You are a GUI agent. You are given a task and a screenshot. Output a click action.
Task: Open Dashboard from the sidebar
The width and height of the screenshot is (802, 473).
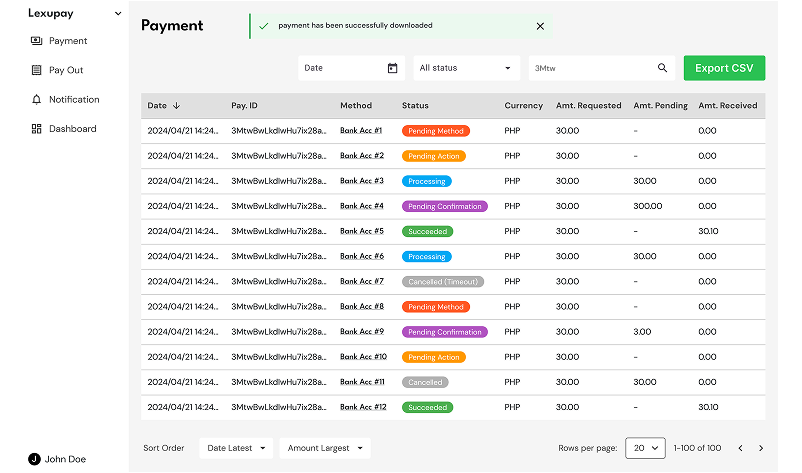(x=72, y=128)
